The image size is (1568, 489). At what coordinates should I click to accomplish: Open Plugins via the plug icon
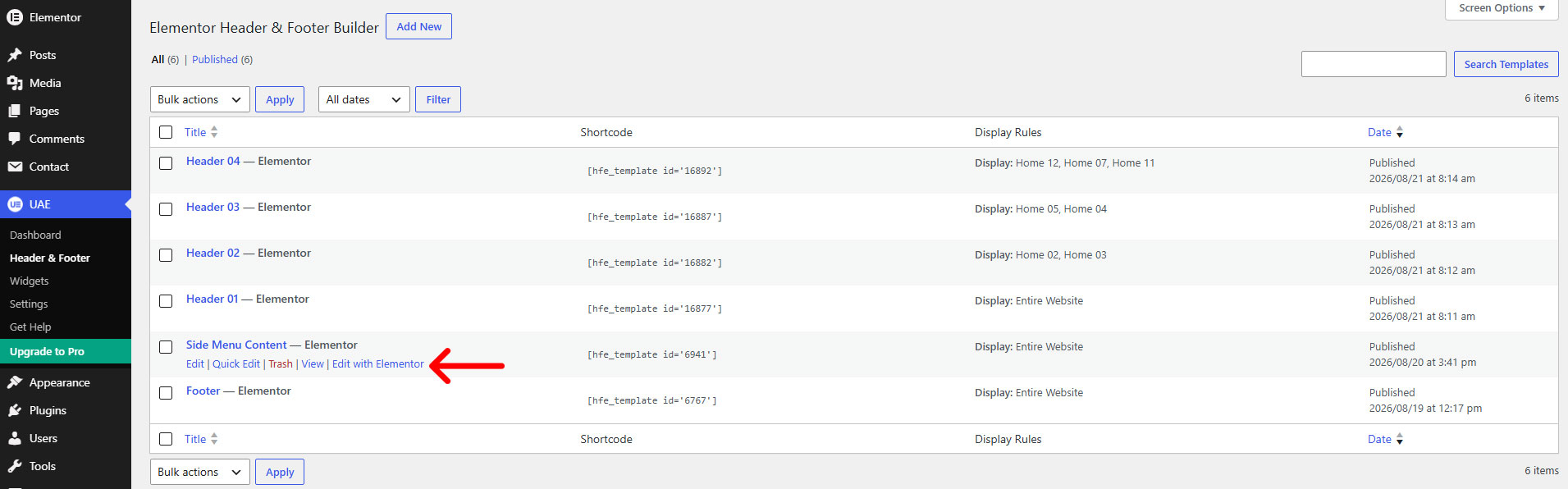click(x=15, y=410)
